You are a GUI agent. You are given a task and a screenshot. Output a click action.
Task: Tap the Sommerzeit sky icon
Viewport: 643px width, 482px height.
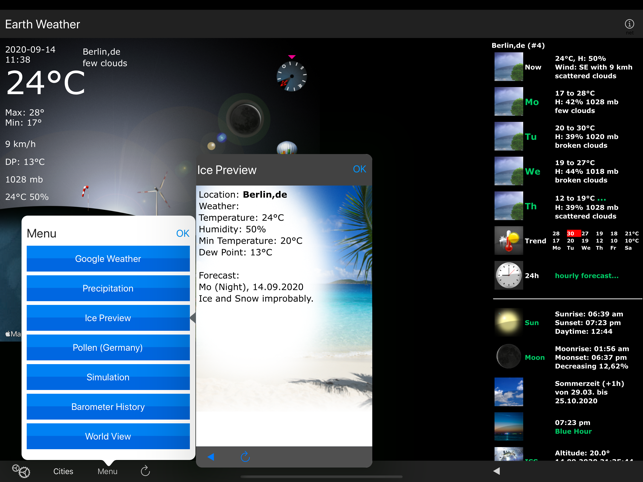pyautogui.click(x=508, y=392)
